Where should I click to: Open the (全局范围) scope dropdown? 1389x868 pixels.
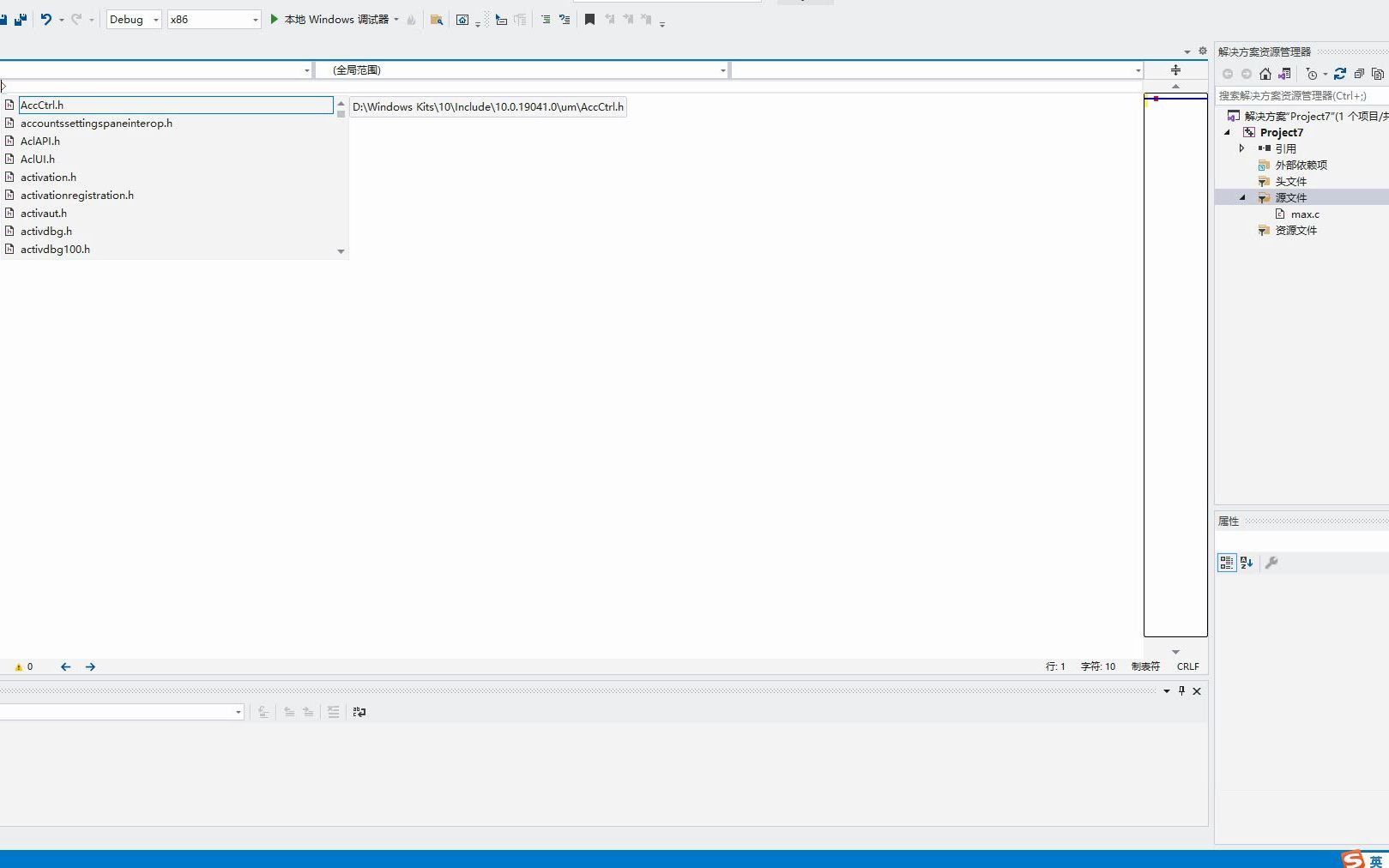(x=522, y=70)
